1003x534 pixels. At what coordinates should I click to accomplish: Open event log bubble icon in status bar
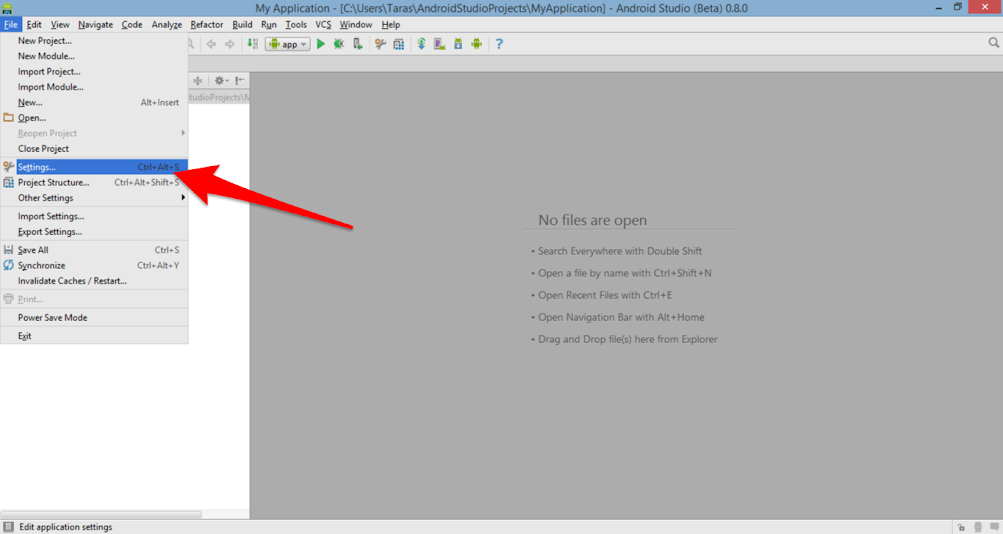coord(994,527)
